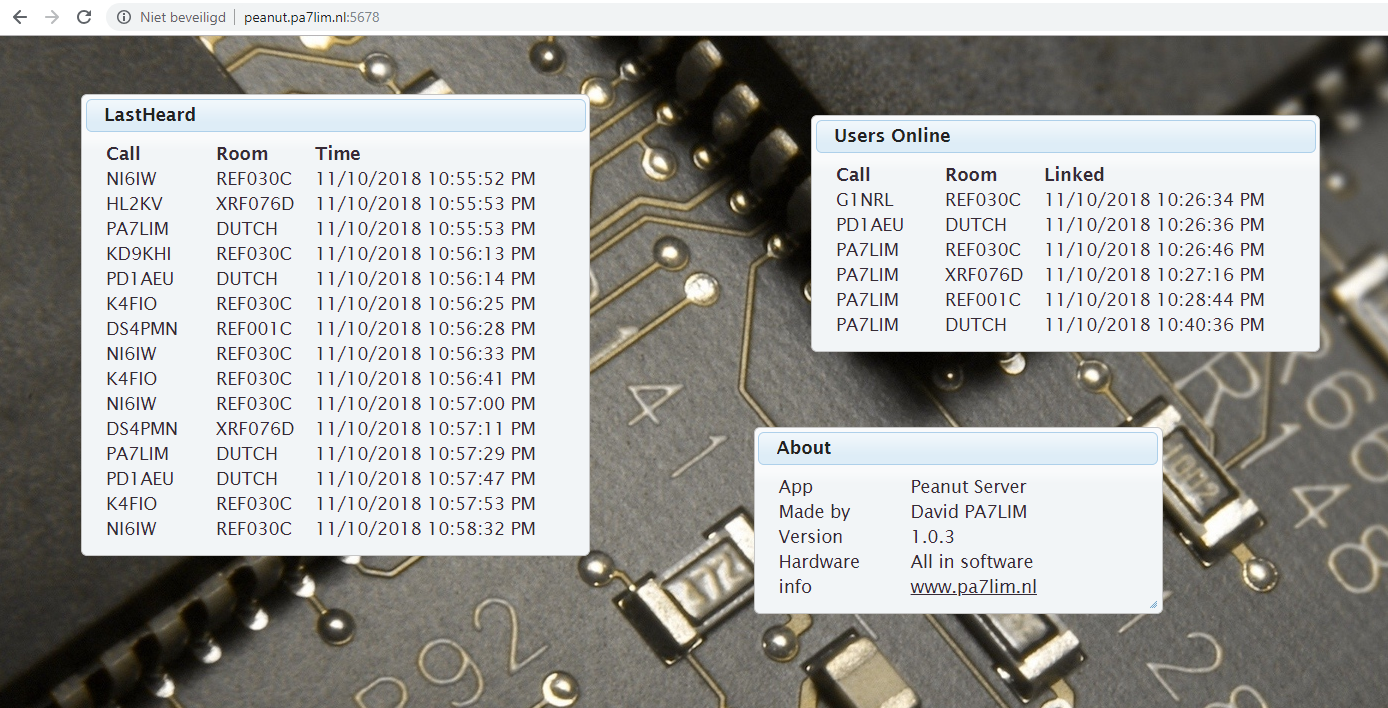1388x708 pixels.
Task: Select the Peanut Server app name text
Action: [x=968, y=487]
